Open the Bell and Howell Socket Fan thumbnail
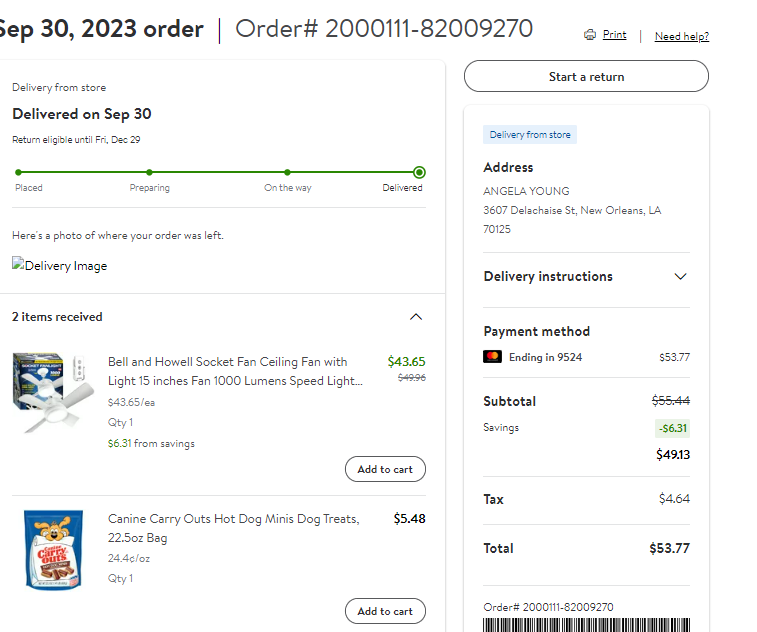The width and height of the screenshot is (757, 632). pos(53,392)
